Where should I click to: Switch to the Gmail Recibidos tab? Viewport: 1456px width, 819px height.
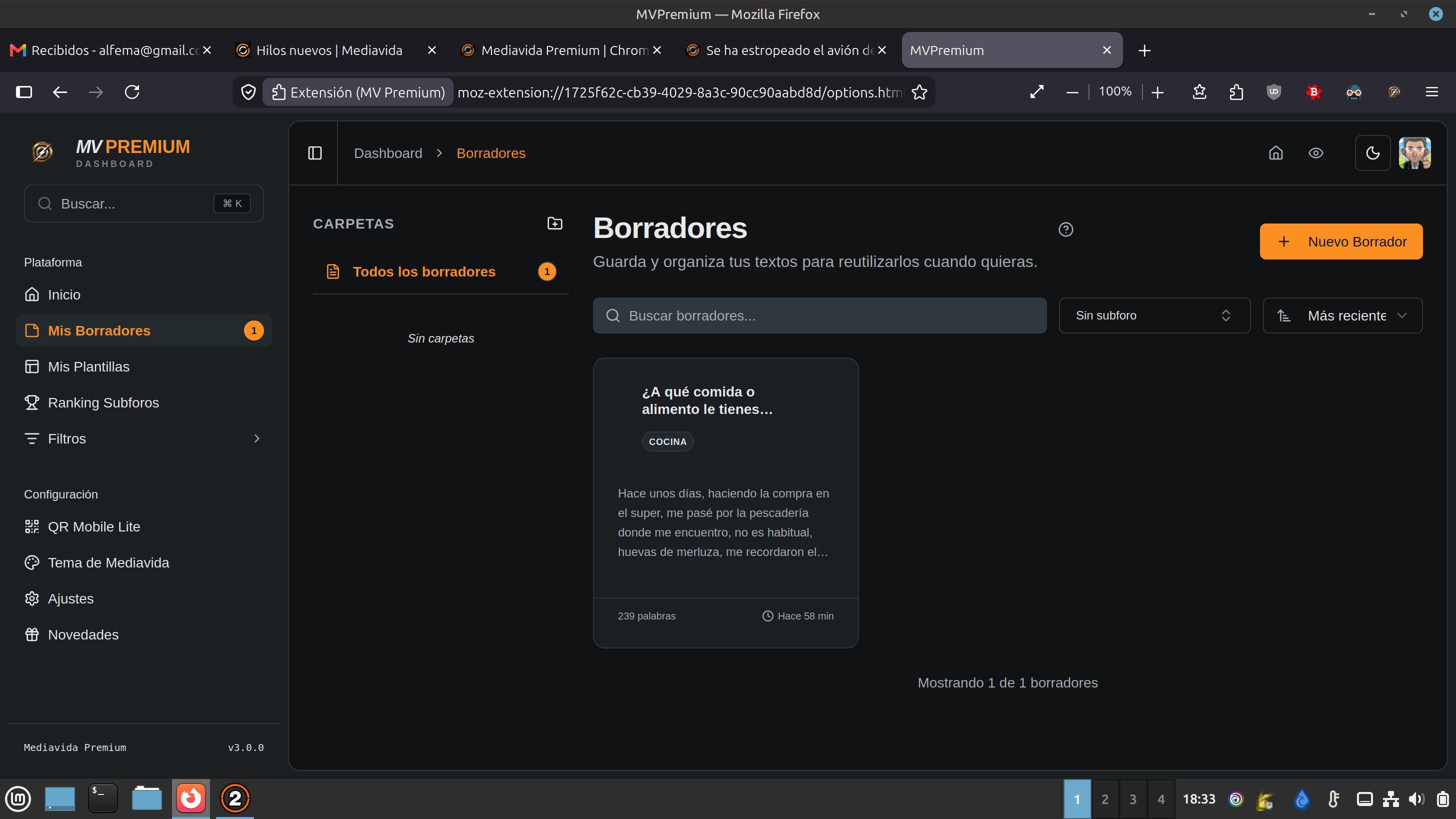click(111, 50)
